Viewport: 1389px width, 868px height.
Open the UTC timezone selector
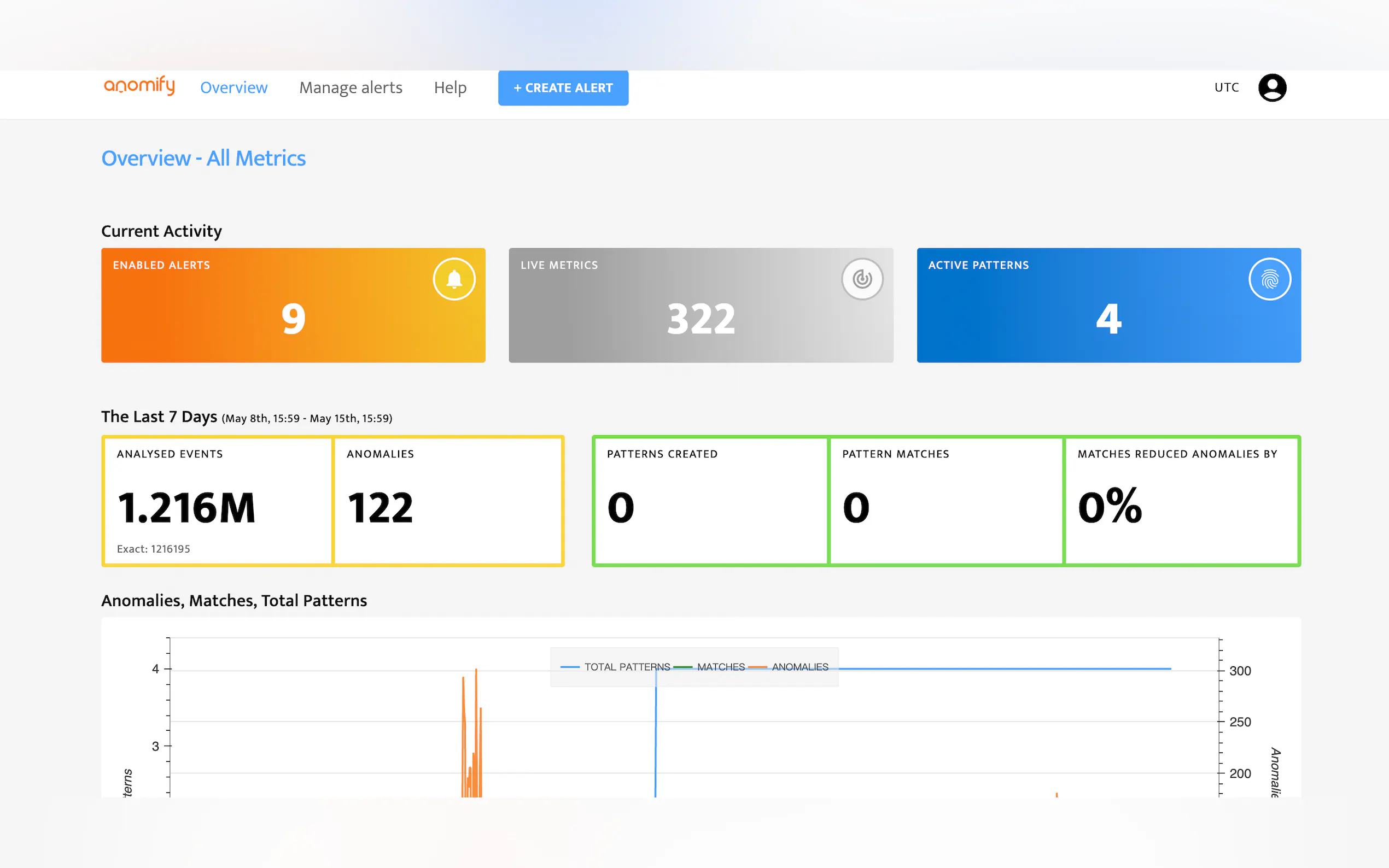pyautogui.click(x=1226, y=87)
